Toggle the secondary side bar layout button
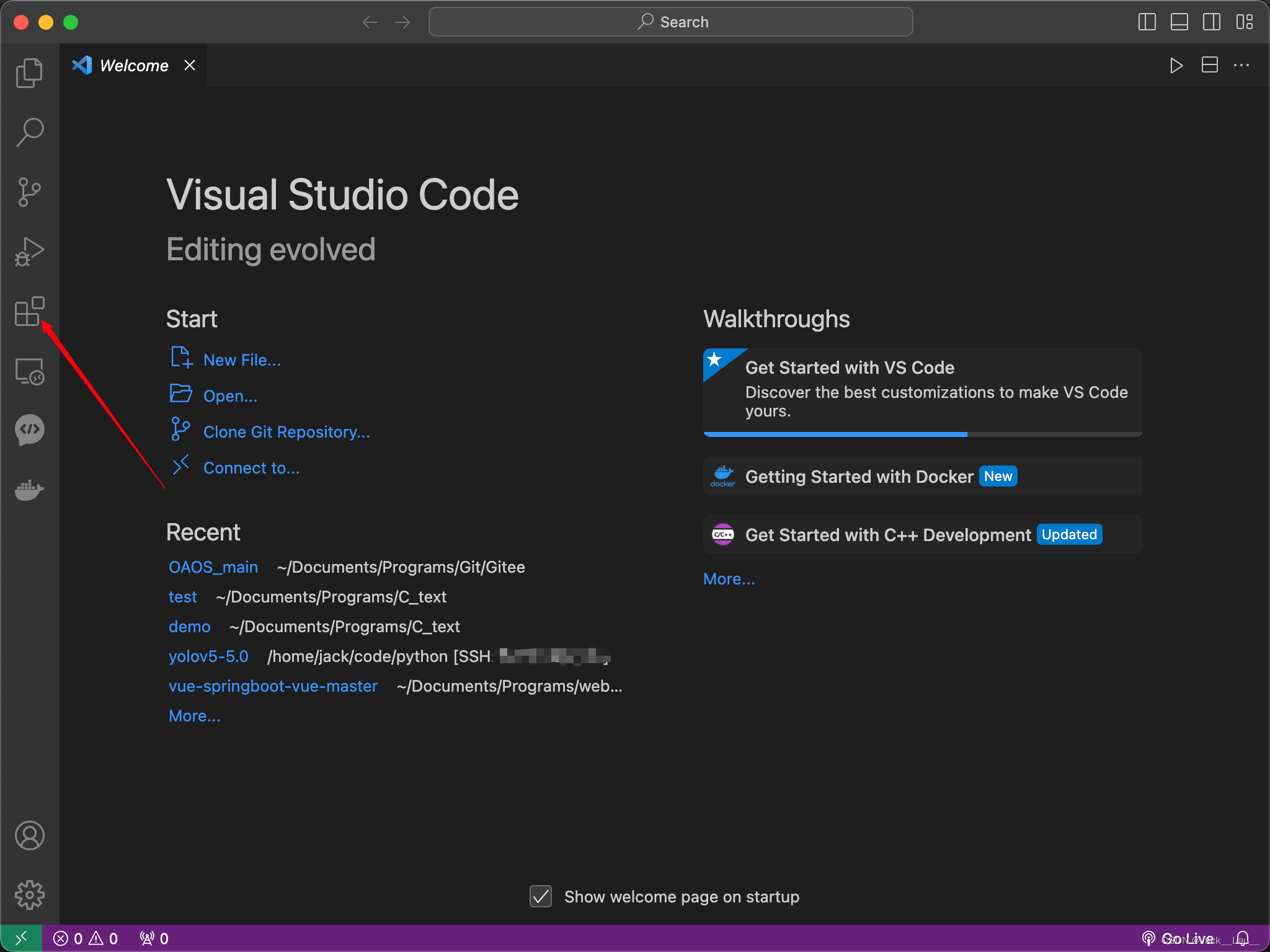 [x=1211, y=22]
